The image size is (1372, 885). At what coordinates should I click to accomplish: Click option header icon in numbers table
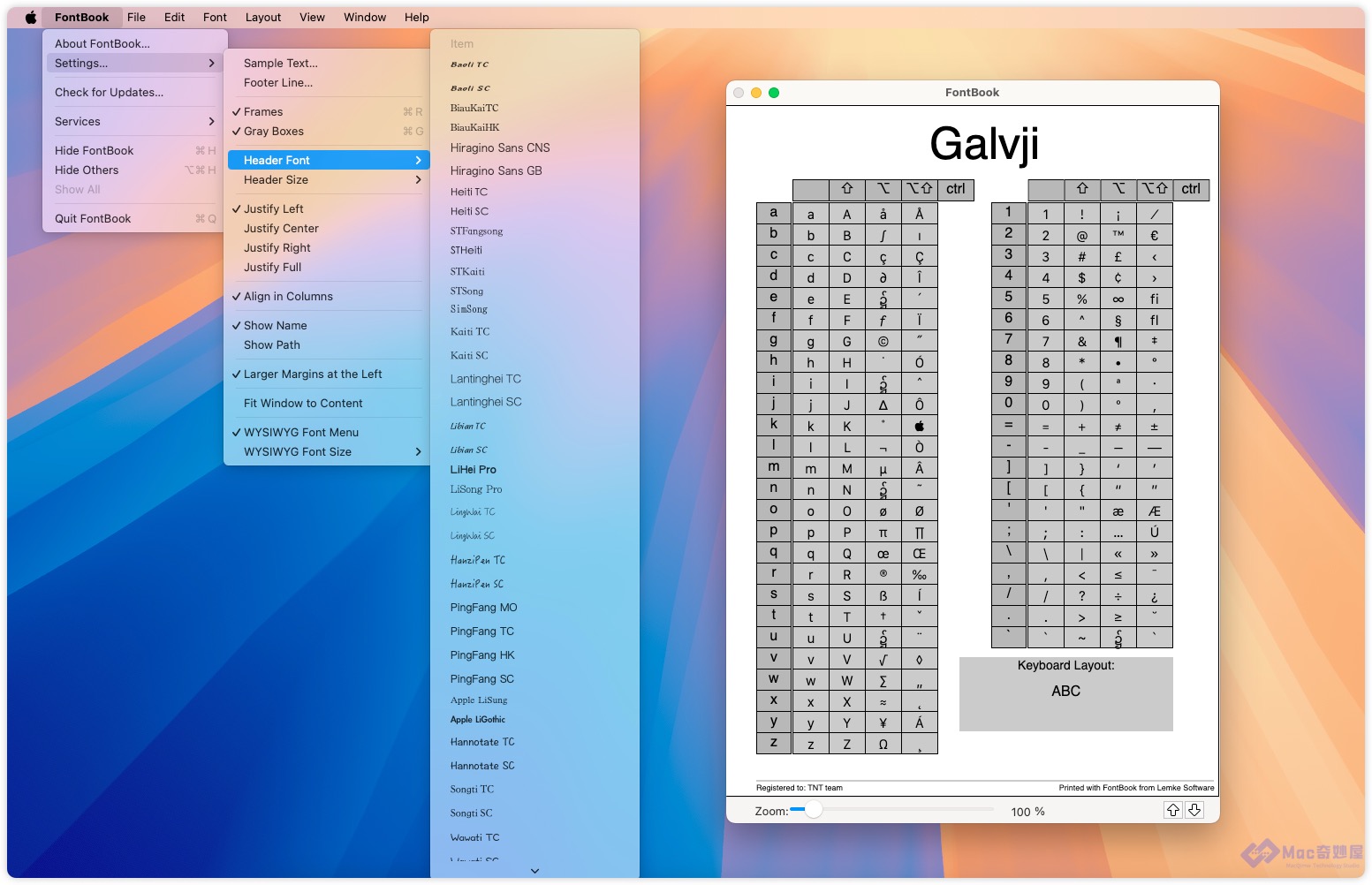pyautogui.click(x=1118, y=189)
